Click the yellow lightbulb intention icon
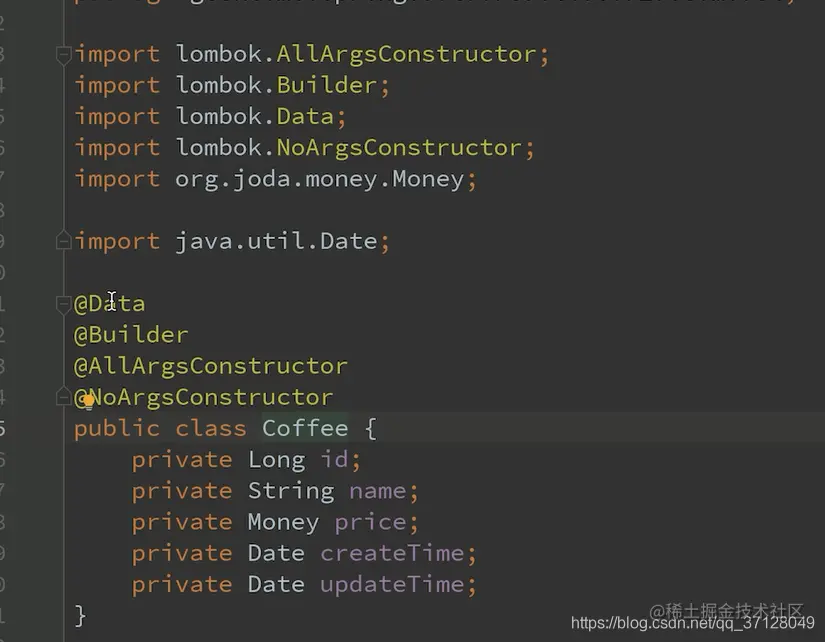The height and width of the screenshot is (642, 825). point(88,400)
